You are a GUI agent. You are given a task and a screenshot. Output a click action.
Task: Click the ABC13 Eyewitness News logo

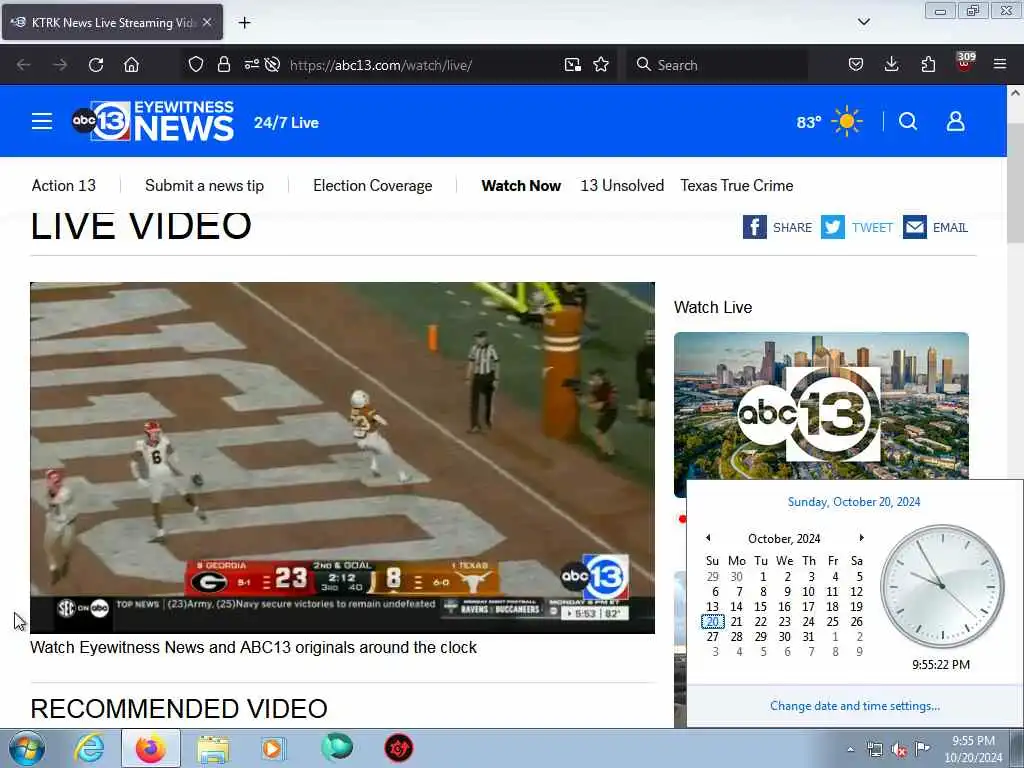tap(153, 121)
